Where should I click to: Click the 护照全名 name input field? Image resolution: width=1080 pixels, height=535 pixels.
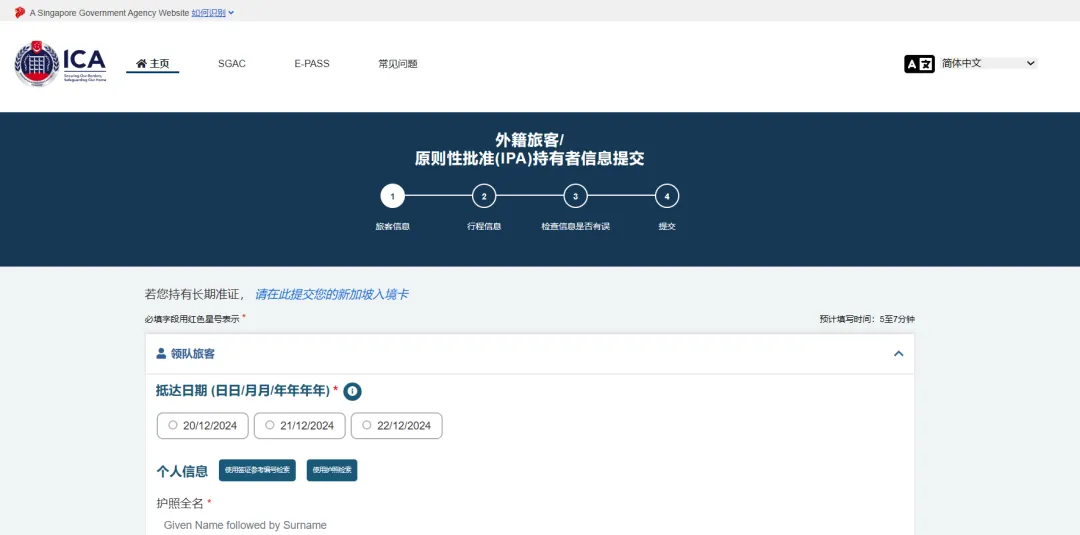click(530, 525)
